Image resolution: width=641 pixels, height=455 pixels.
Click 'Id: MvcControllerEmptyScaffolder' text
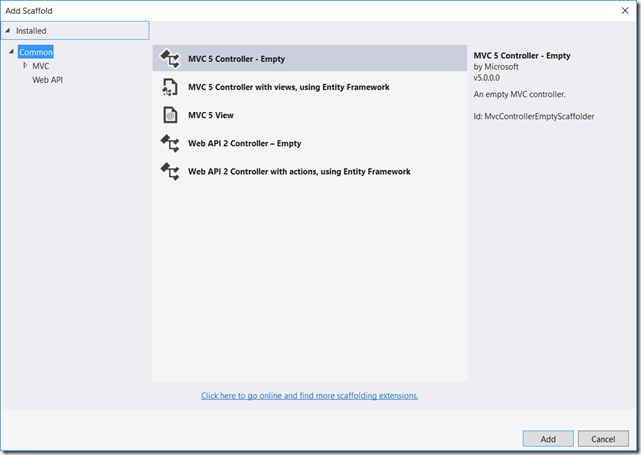[534, 117]
